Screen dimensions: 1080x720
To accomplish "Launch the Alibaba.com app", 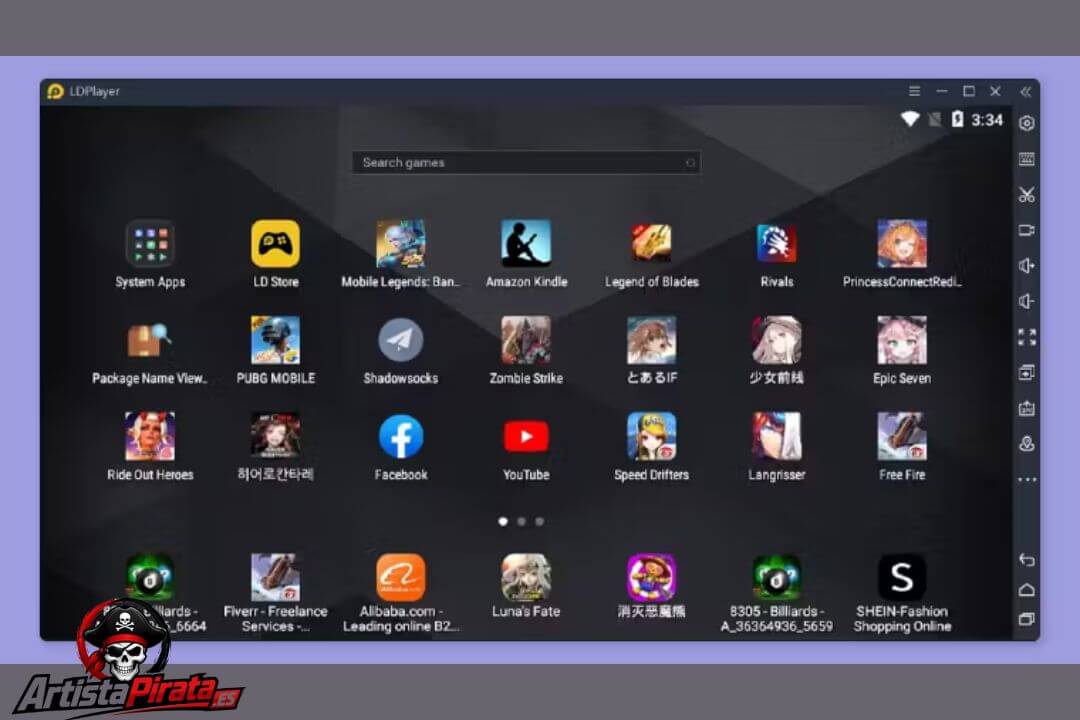I will coord(401,577).
